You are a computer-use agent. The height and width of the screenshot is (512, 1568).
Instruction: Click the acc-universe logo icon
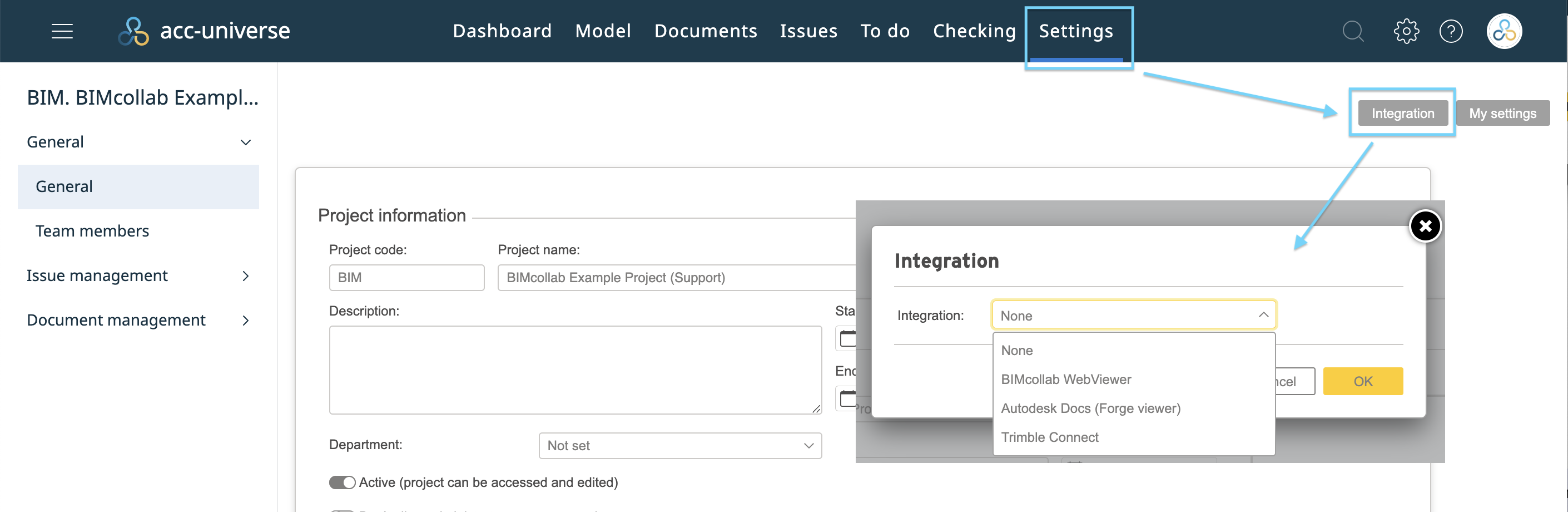pos(133,31)
